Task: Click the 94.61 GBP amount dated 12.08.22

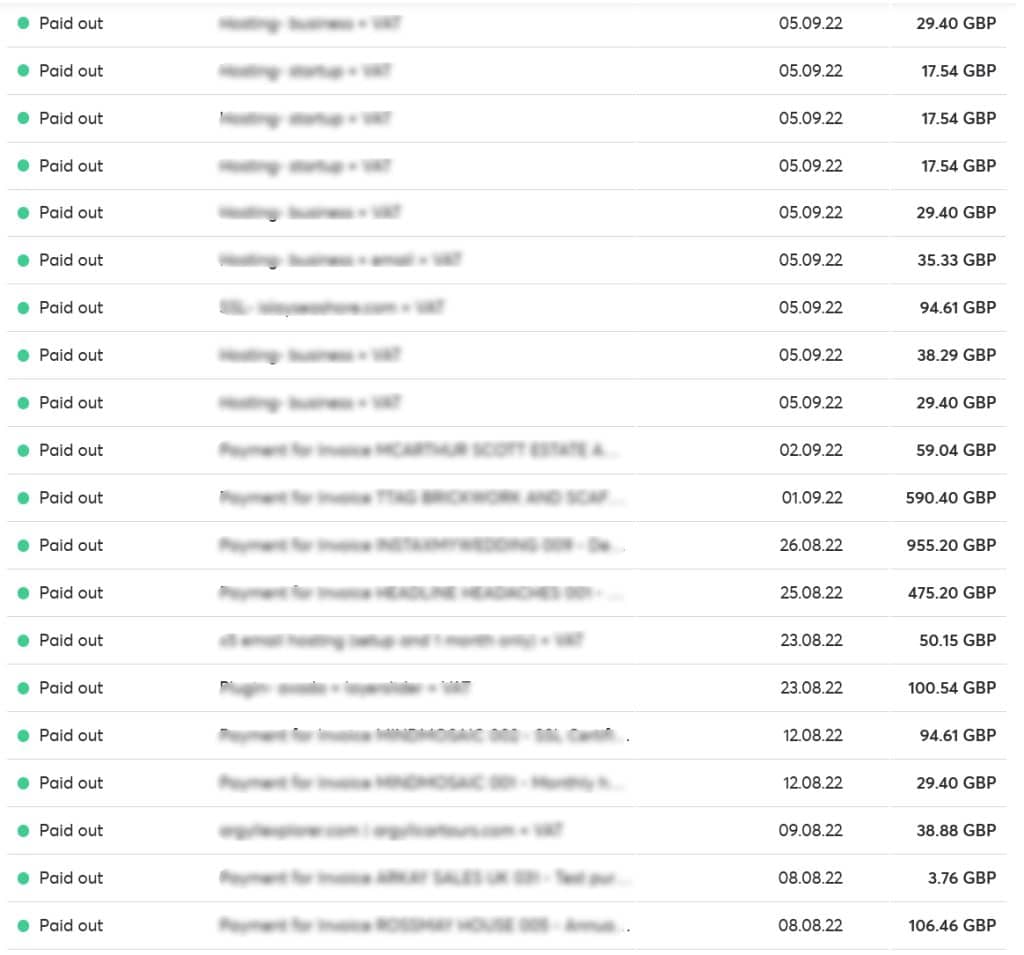Action: pyautogui.click(x=957, y=736)
